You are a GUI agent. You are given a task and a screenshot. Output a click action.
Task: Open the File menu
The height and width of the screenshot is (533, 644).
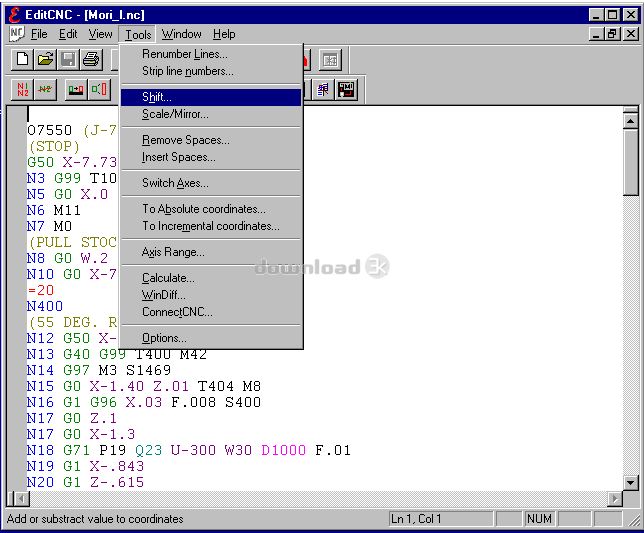coord(39,34)
